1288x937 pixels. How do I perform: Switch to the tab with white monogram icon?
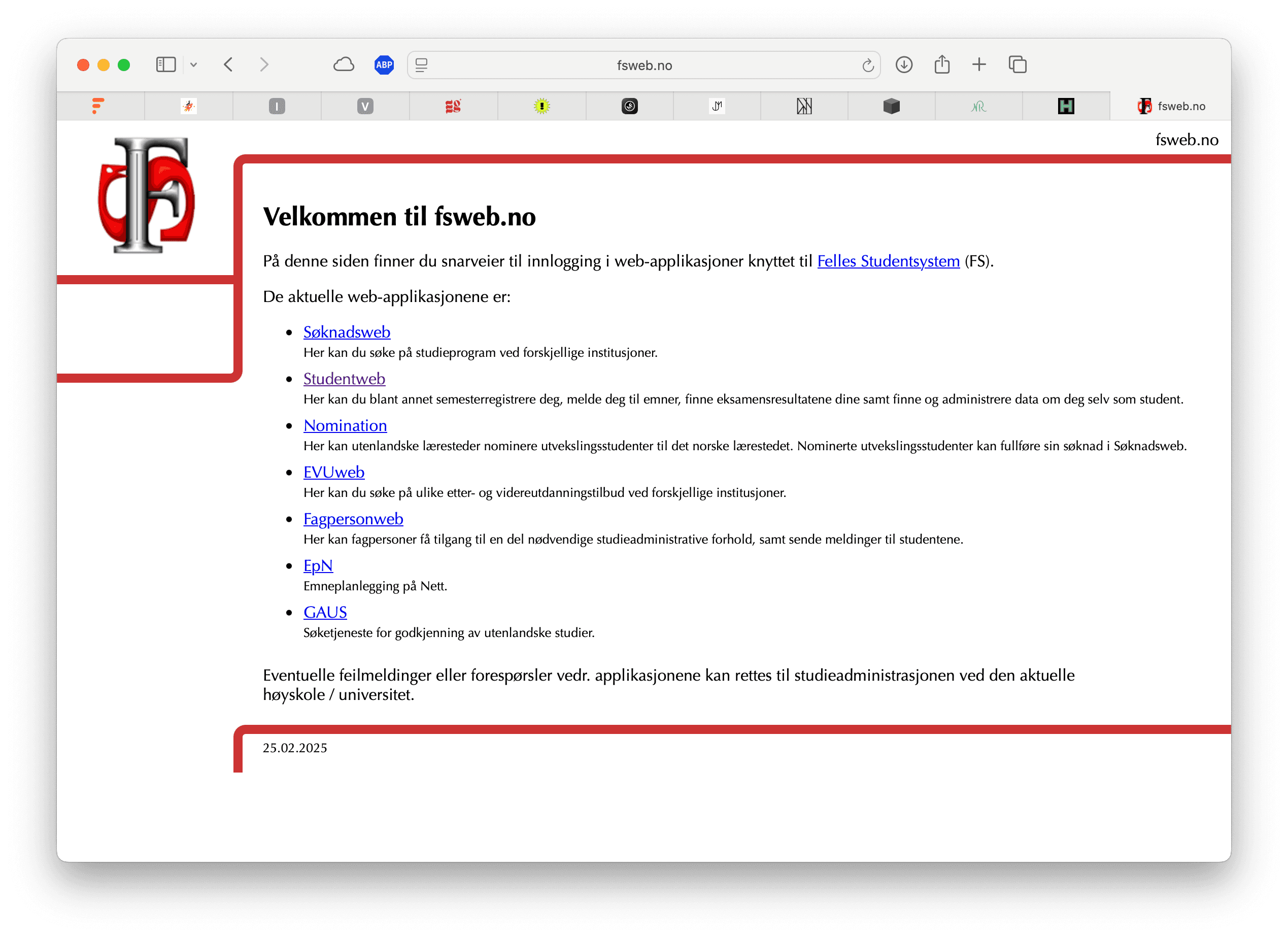click(x=717, y=106)
